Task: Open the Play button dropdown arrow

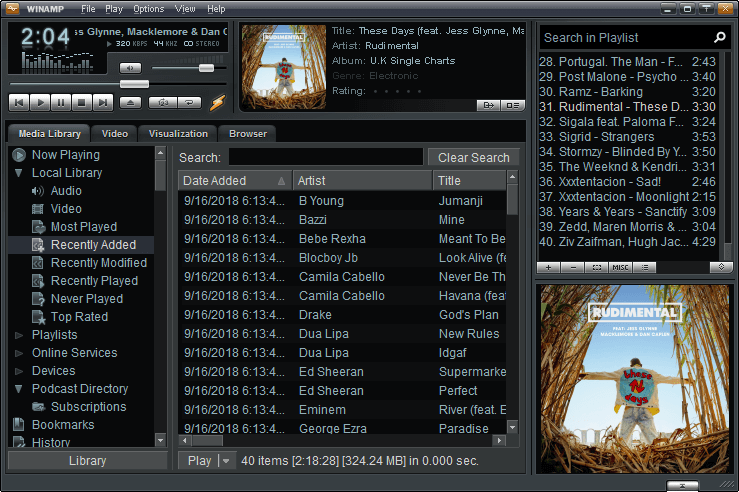Action: 225,461
